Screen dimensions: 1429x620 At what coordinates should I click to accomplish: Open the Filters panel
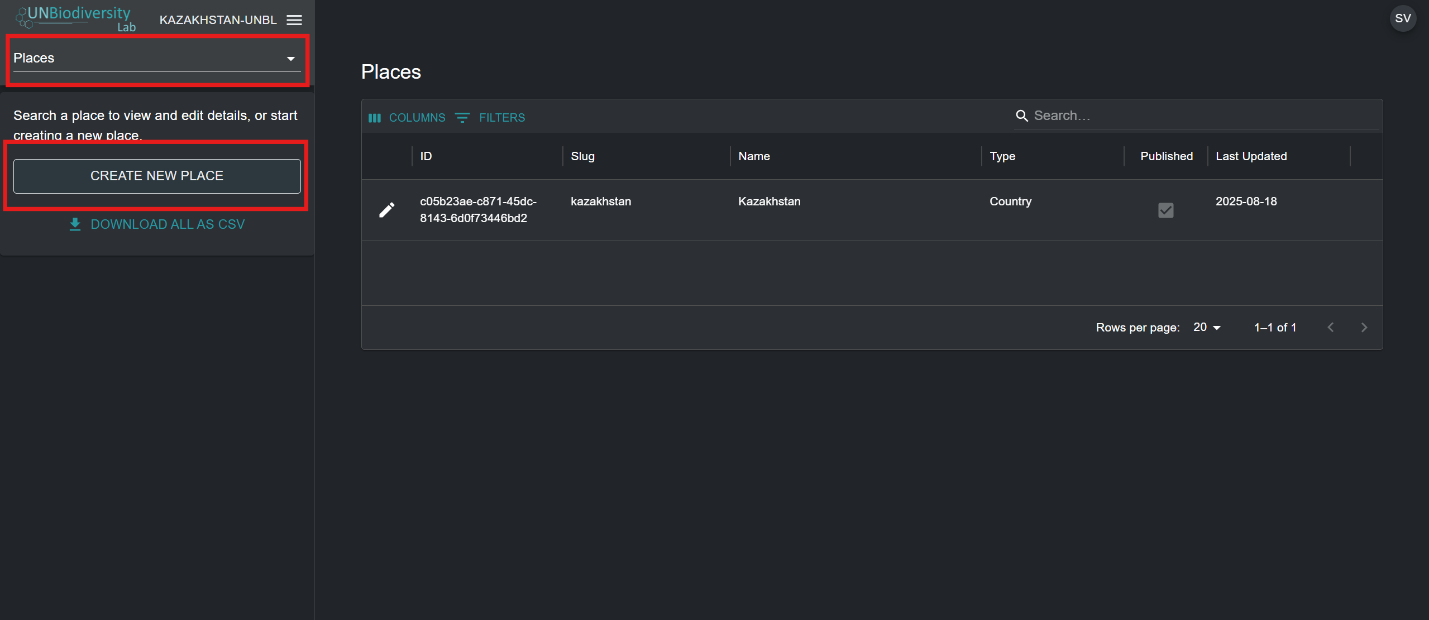pos(490,118)
